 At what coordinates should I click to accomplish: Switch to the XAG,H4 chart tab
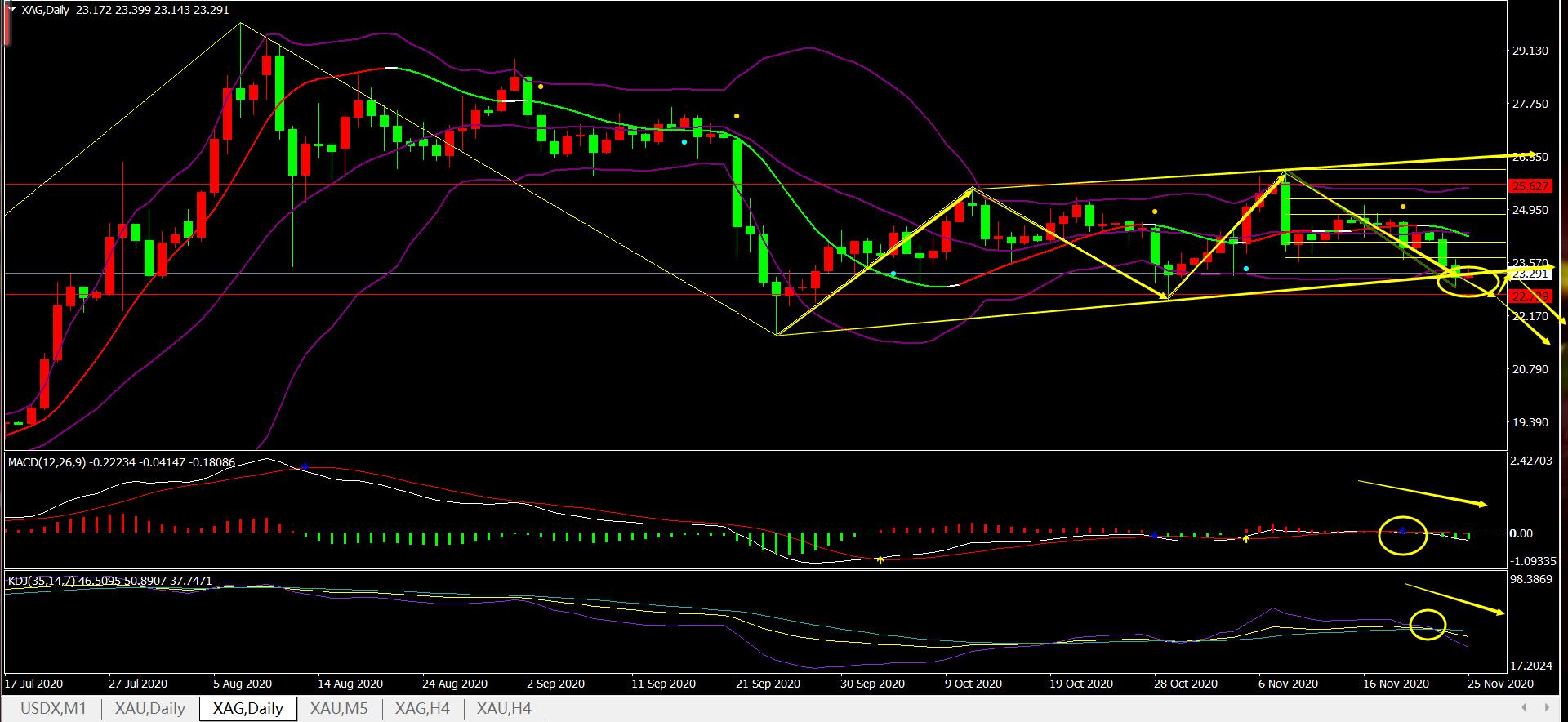click(422, 708)
